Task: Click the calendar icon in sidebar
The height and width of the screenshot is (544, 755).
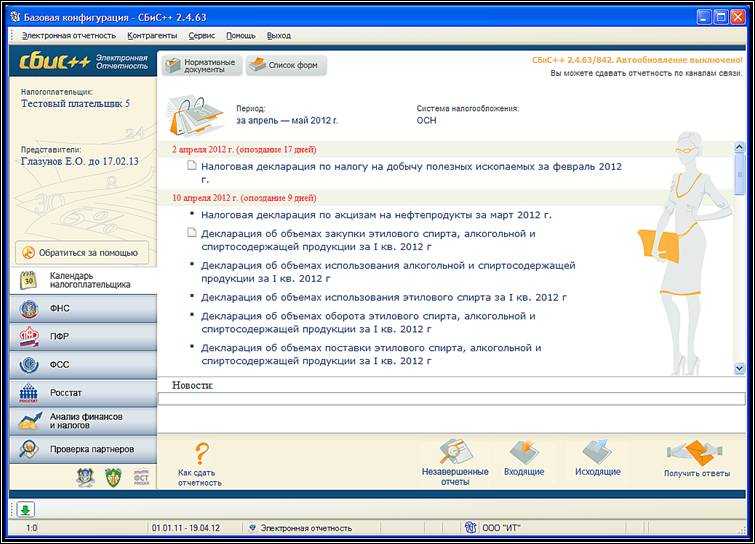Action: (x=29, y=280)
